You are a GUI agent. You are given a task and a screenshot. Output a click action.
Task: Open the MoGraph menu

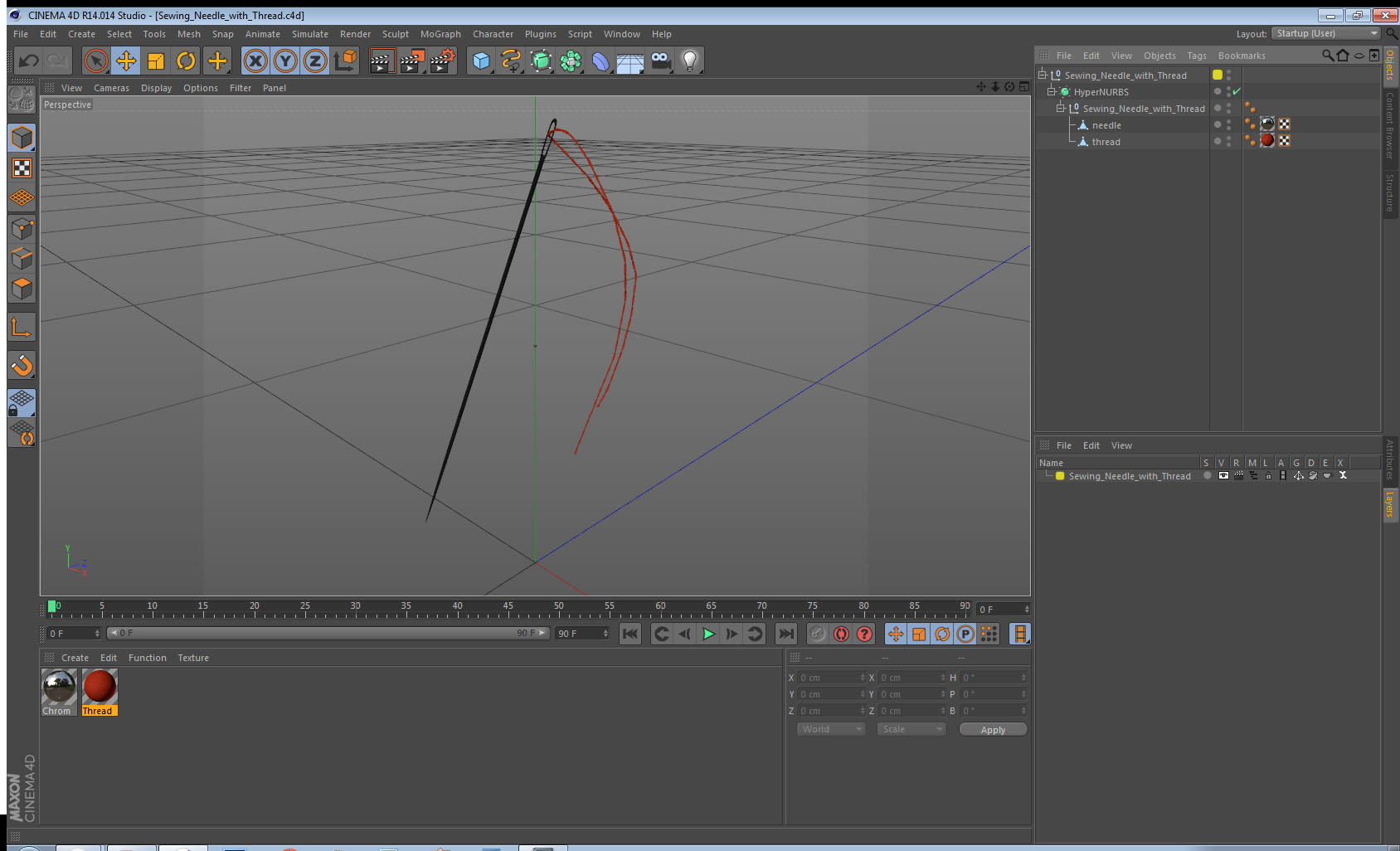coord(440,34)
